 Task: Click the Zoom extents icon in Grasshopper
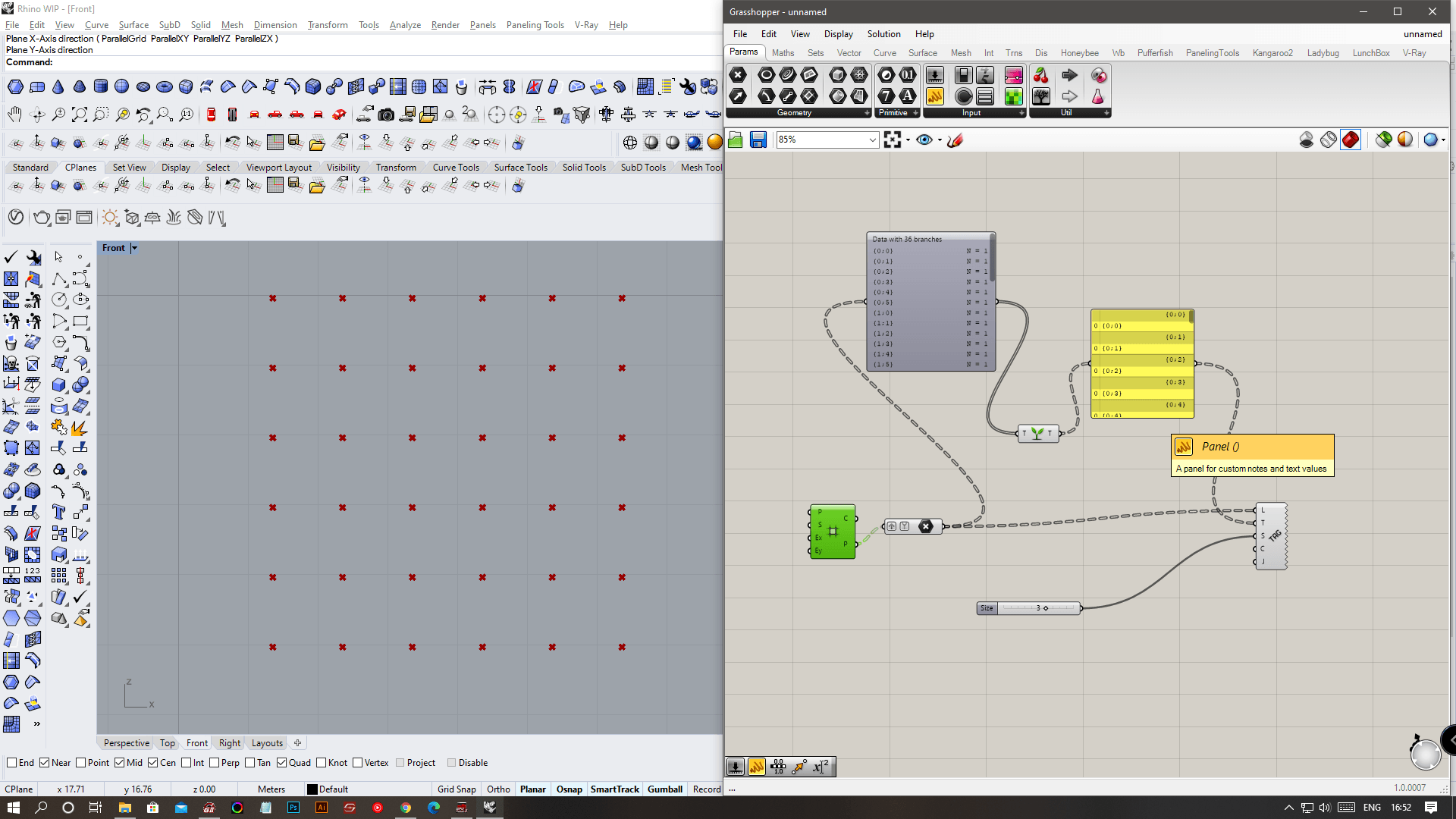pos(893,140)
